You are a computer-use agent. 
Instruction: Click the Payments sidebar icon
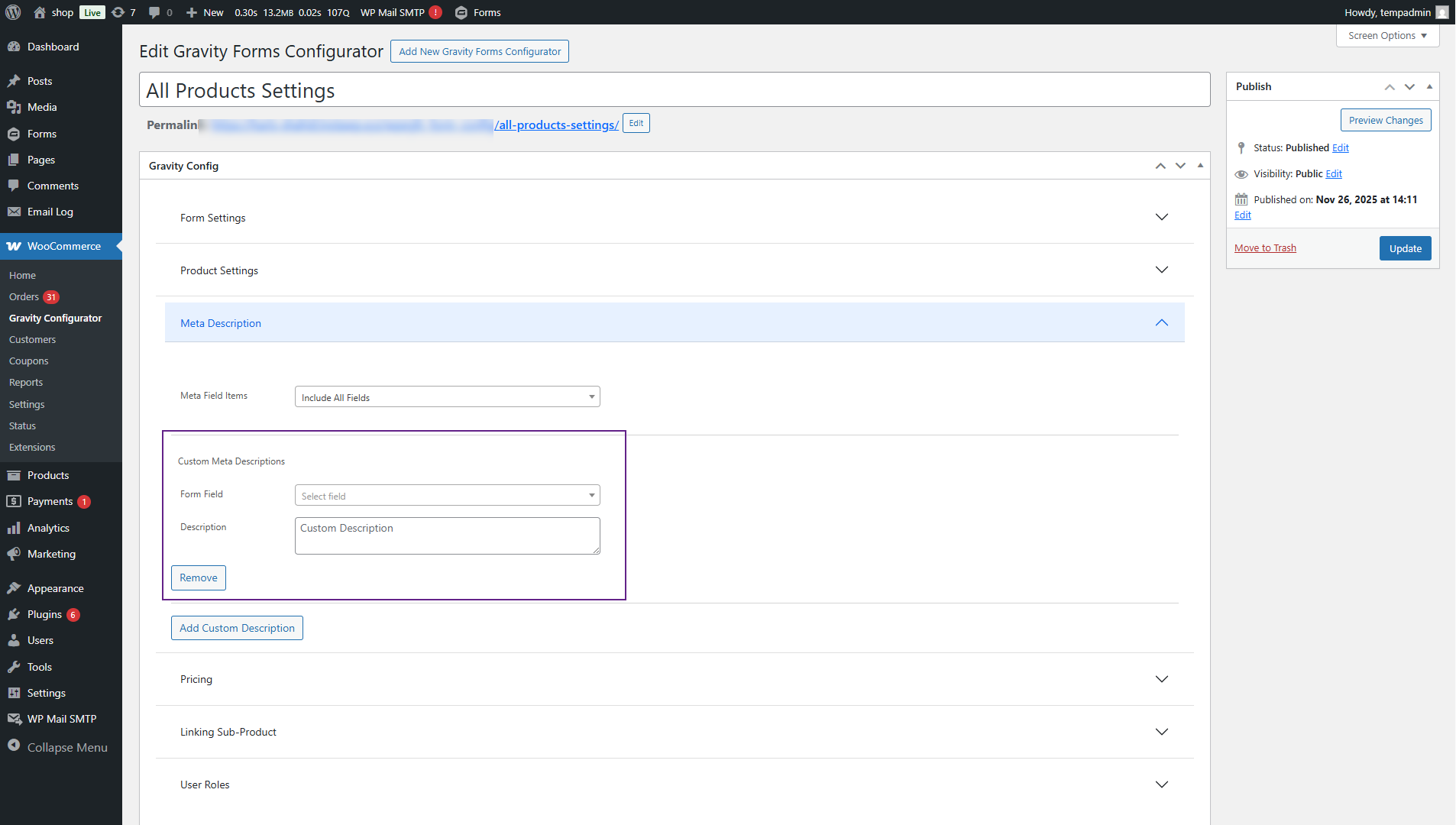point(14,501)
